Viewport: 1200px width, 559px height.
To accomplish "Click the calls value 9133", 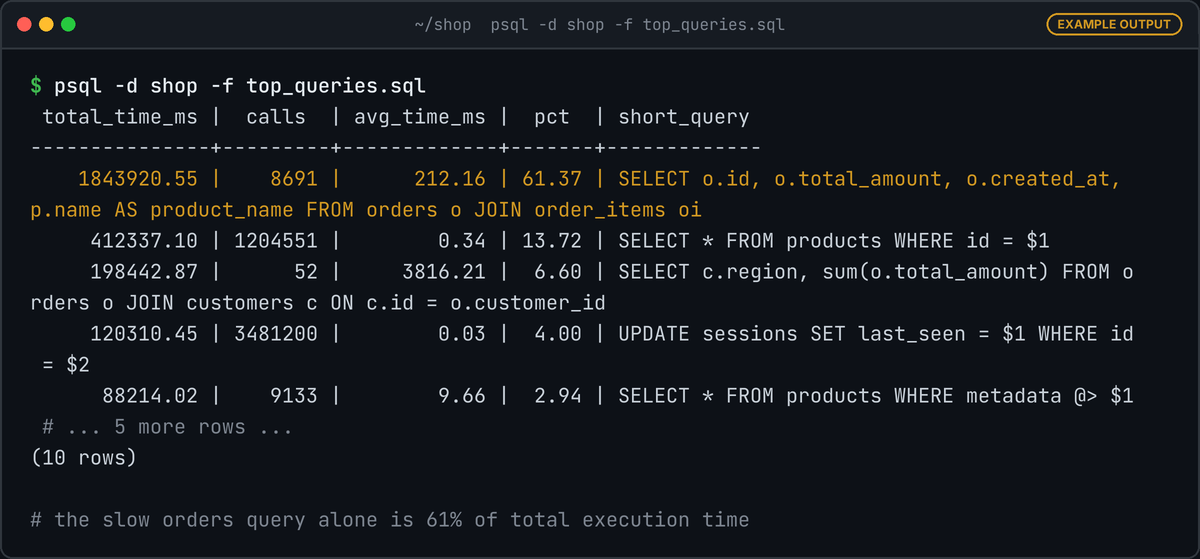I will (294, 396).
